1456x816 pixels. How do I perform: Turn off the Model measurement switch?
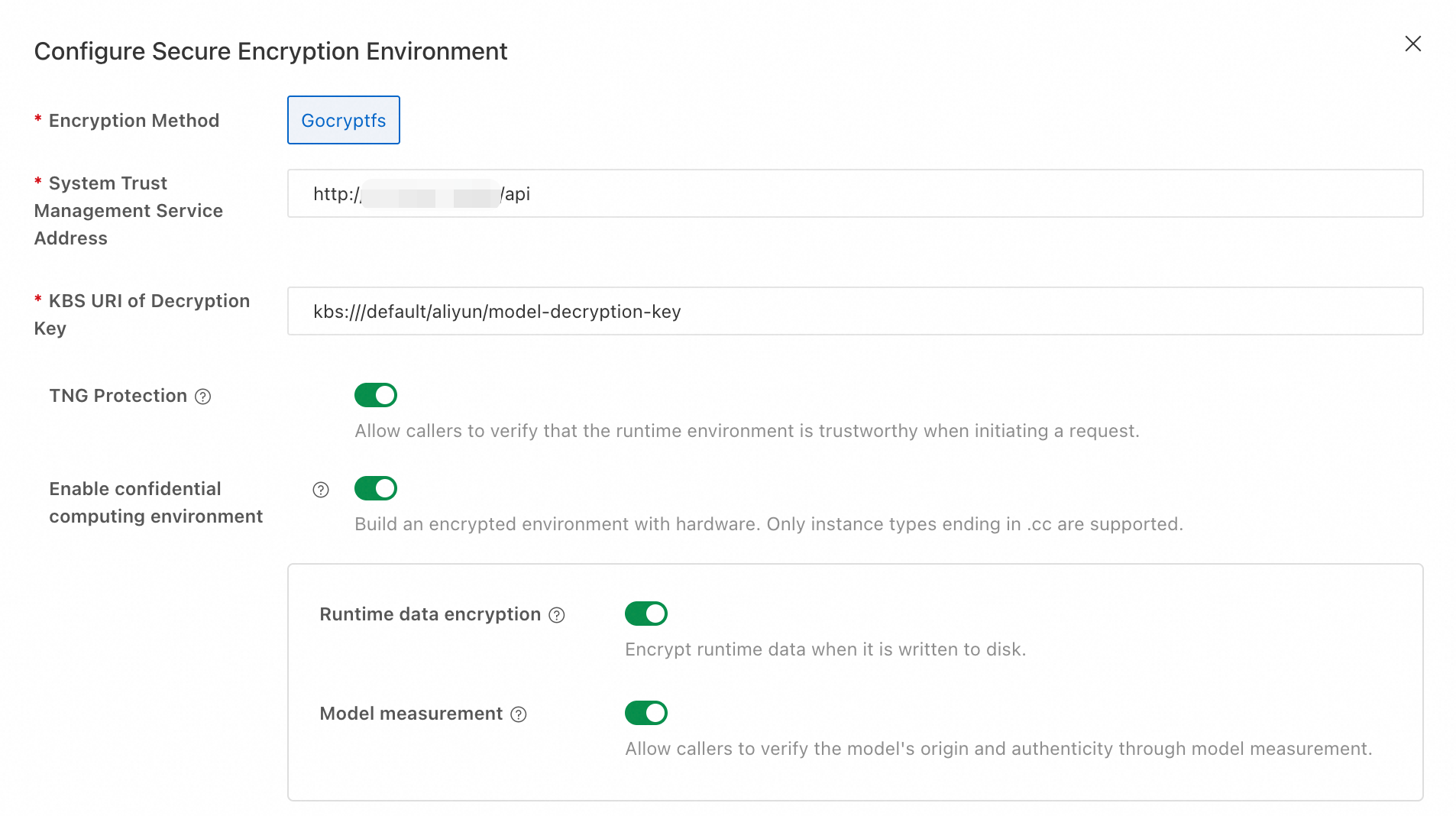[x=645, y=713]
